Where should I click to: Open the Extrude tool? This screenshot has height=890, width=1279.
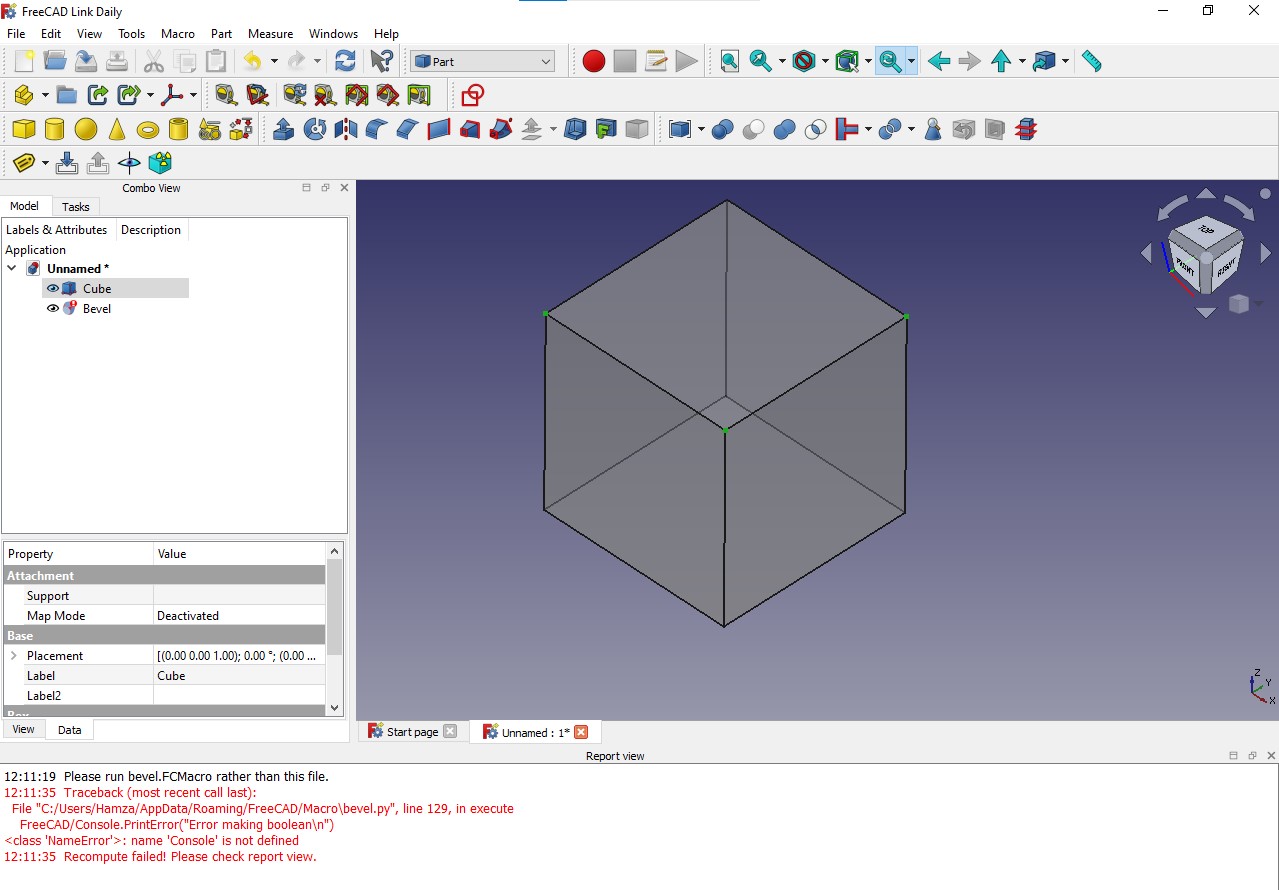click(x=283, y=128)
